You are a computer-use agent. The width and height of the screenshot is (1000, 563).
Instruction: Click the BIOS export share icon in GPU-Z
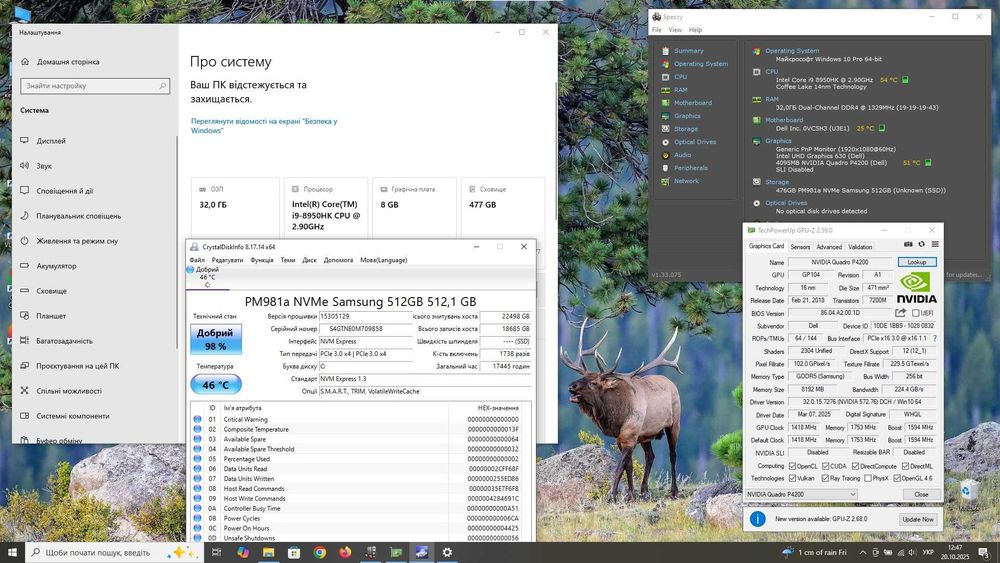point(901,313)
